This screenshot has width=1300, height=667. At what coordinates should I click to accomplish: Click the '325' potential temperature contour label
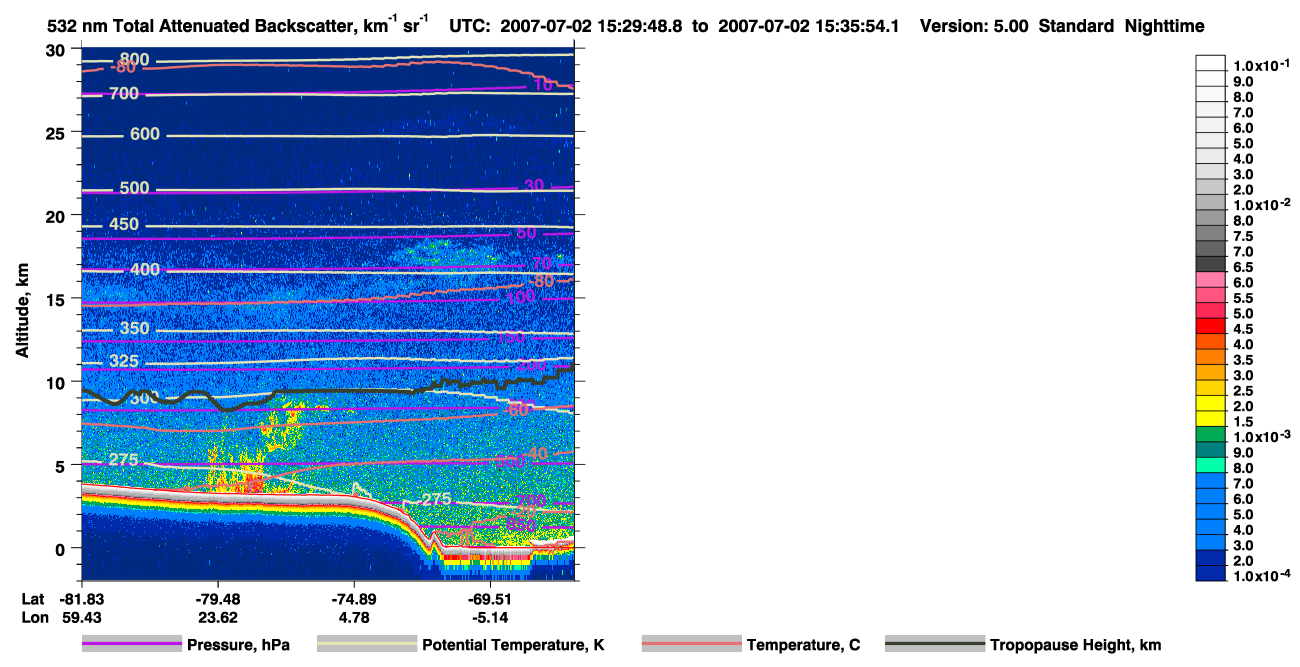[124, 362]
